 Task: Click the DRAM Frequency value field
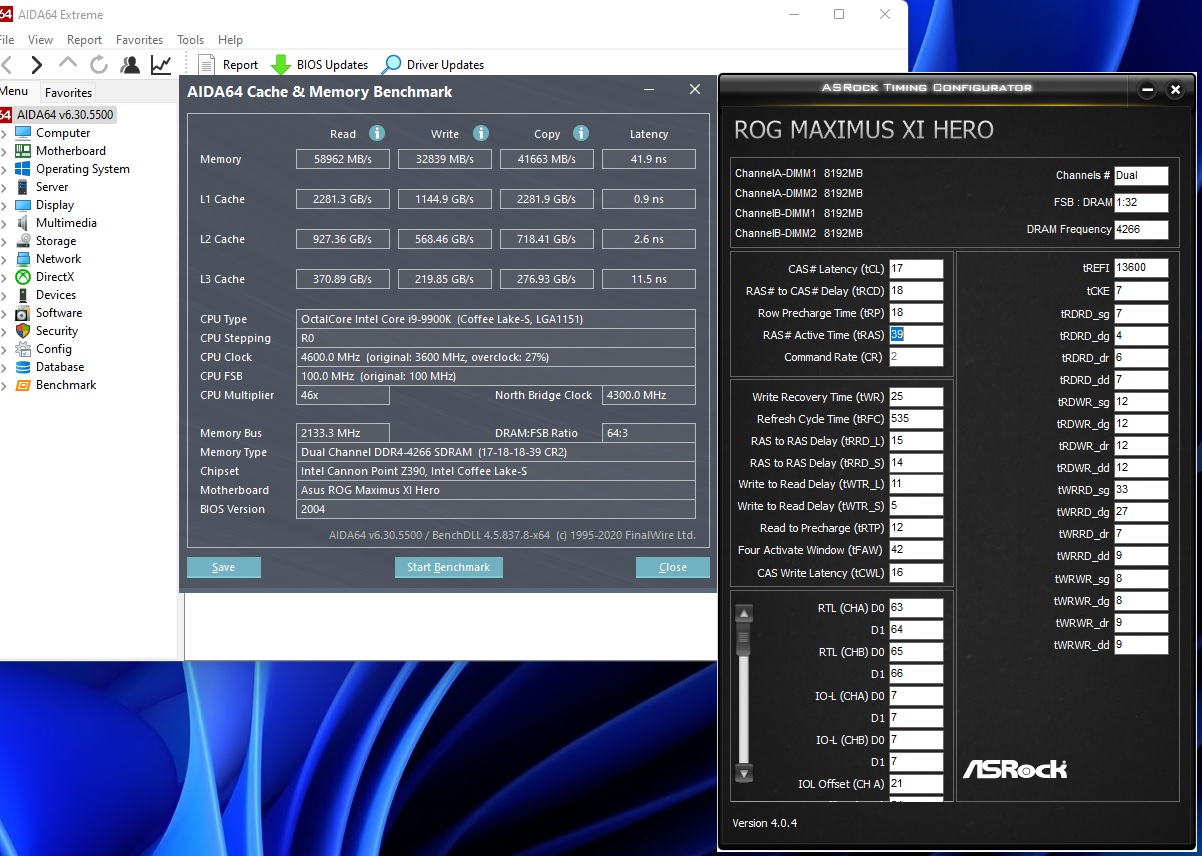click(x=1141, y=229)
